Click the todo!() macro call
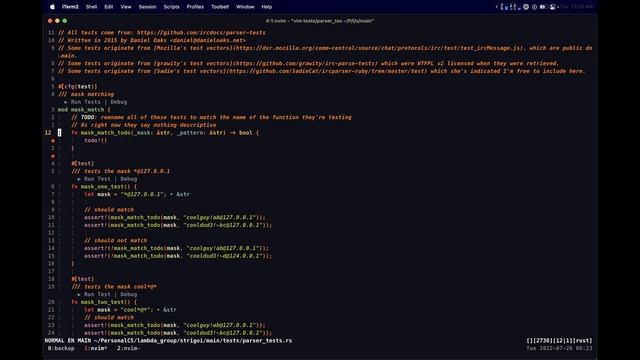The width and height of the screenshot is (640, 360). coord(96,140)
